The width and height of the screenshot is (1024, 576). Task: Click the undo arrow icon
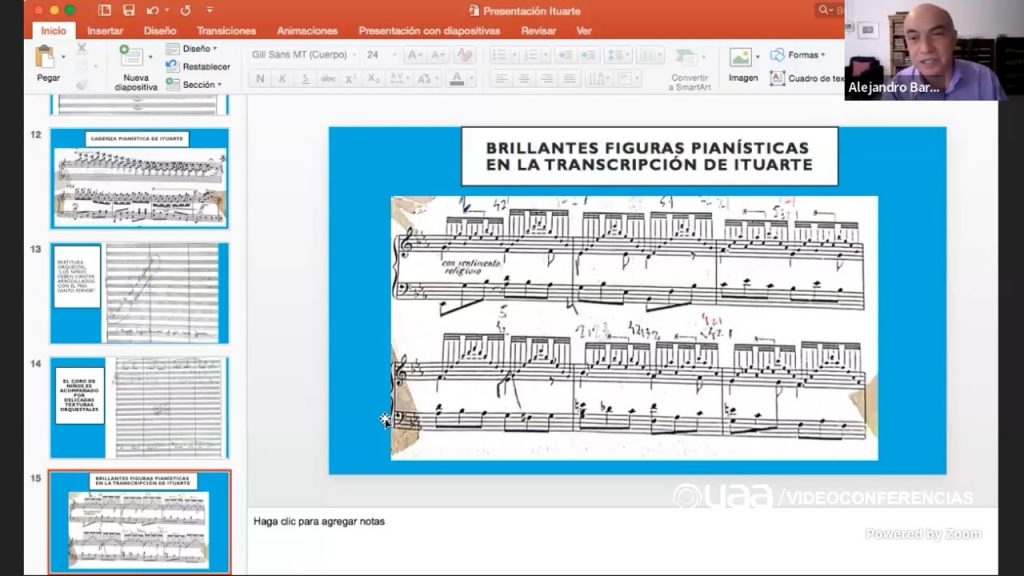point(153,10)
